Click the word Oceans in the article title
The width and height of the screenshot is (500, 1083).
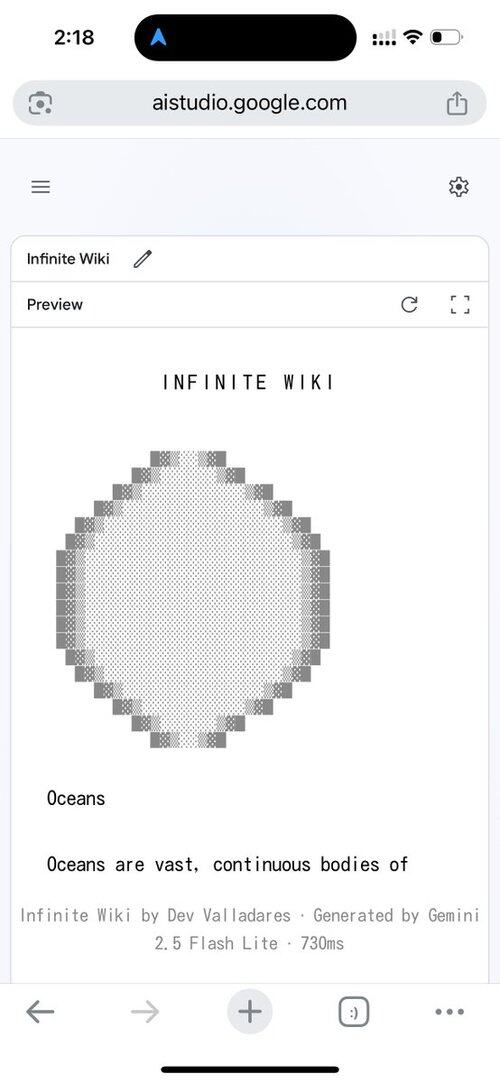76,798
